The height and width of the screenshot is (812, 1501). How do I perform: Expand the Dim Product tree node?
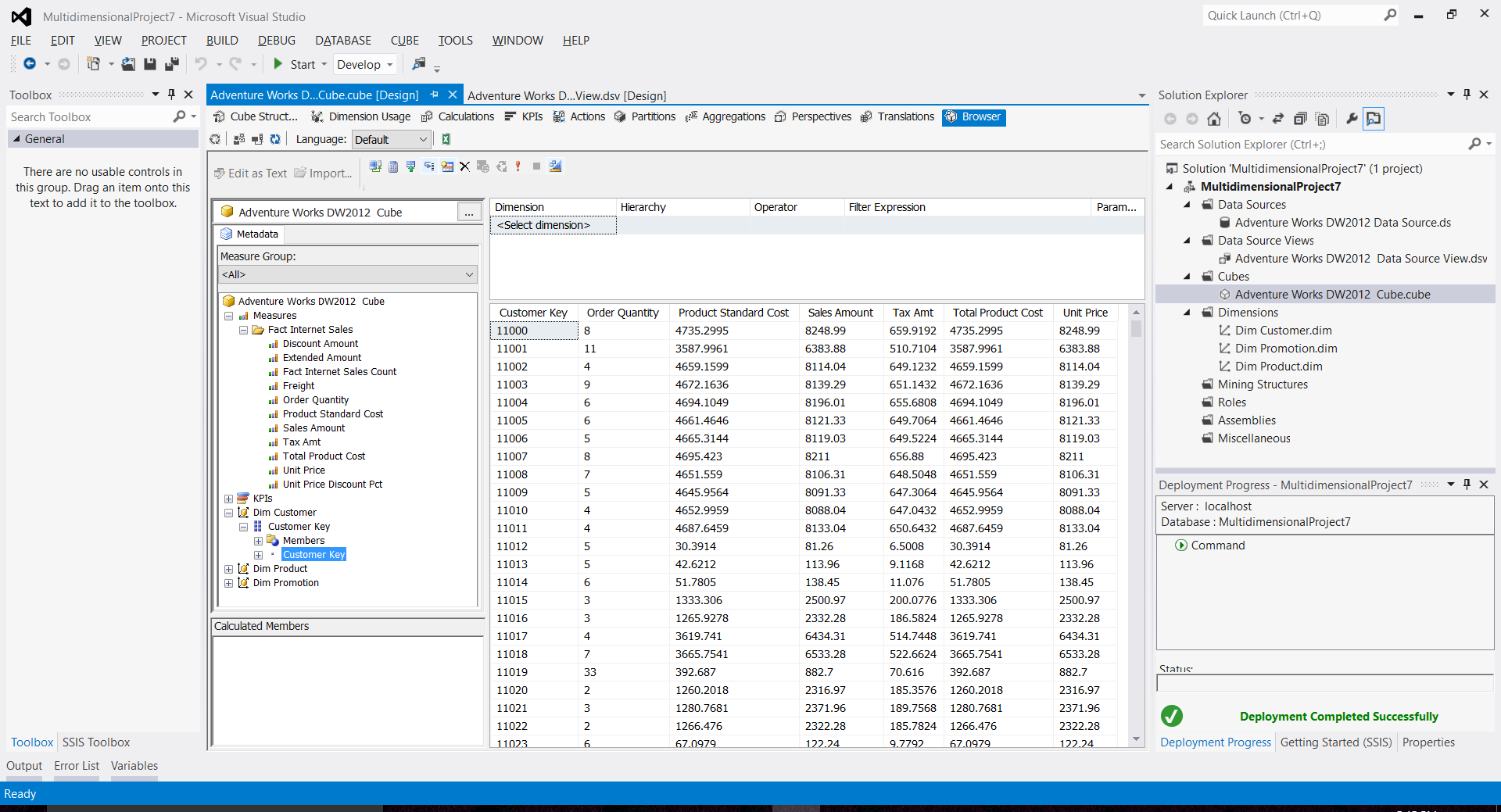coord(229,569)
